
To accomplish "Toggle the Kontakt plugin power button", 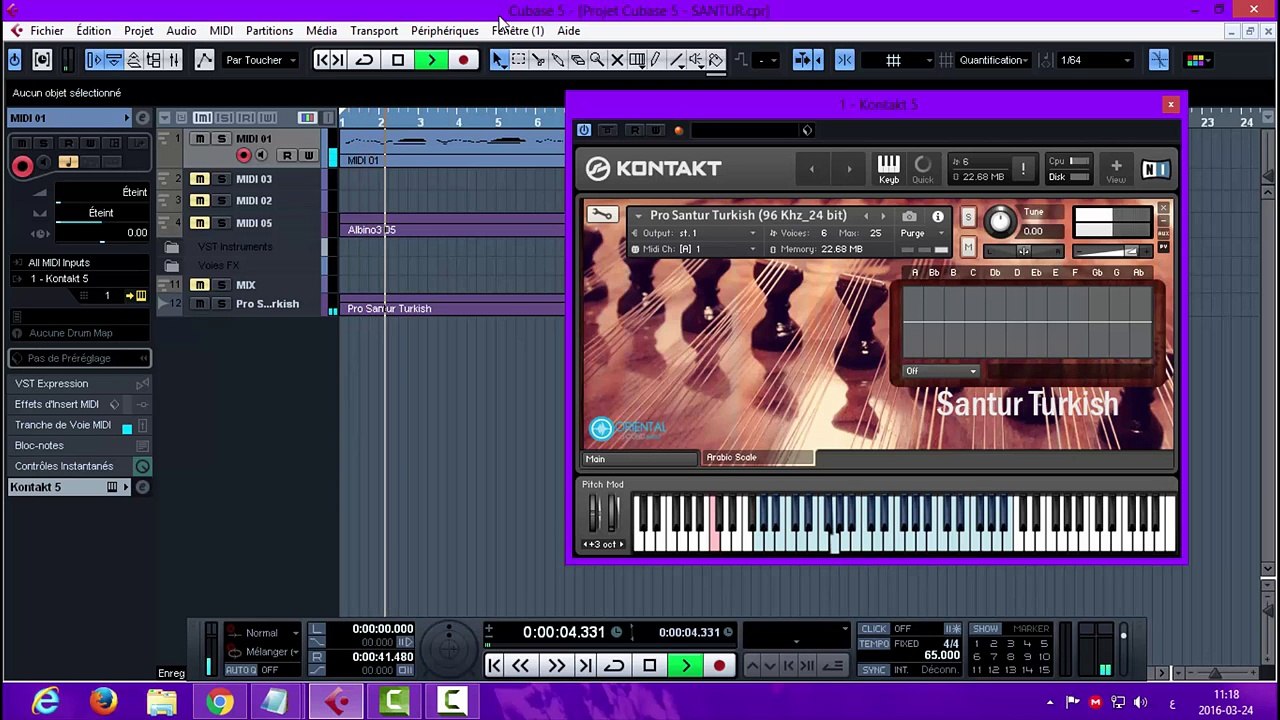I will (x=584, y=130).
